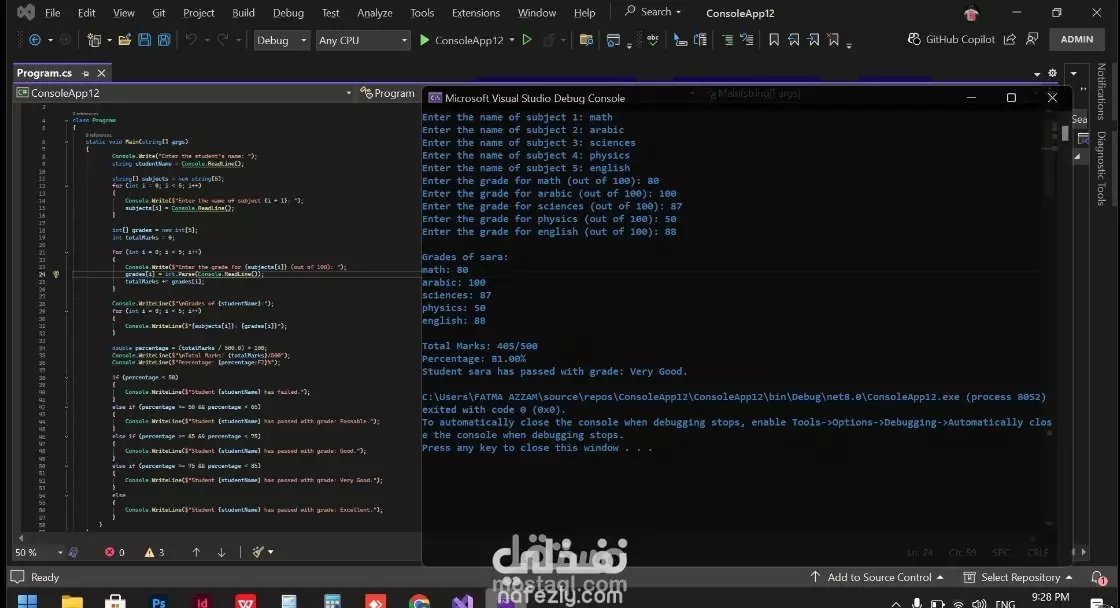
Task: Open the account profile avatar
Action: [971, 13]
